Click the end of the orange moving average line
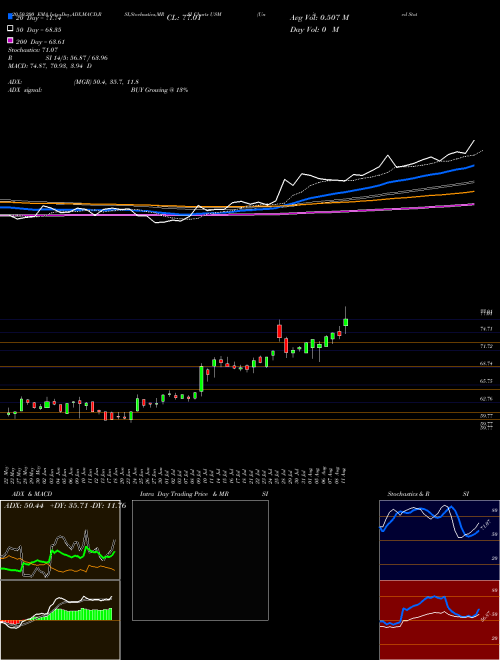This screenshot has width=500, height=660. click(x=472, y=192)
